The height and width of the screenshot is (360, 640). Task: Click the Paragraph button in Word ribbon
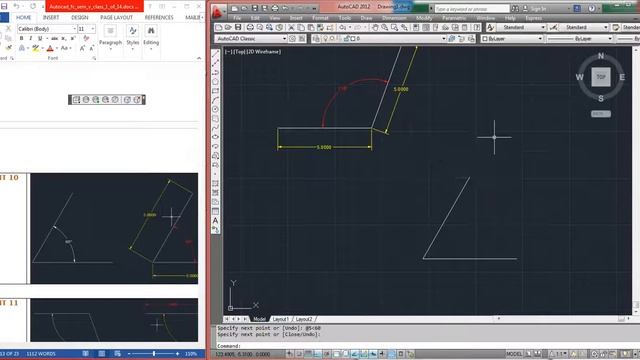click(x=110, y=38)
